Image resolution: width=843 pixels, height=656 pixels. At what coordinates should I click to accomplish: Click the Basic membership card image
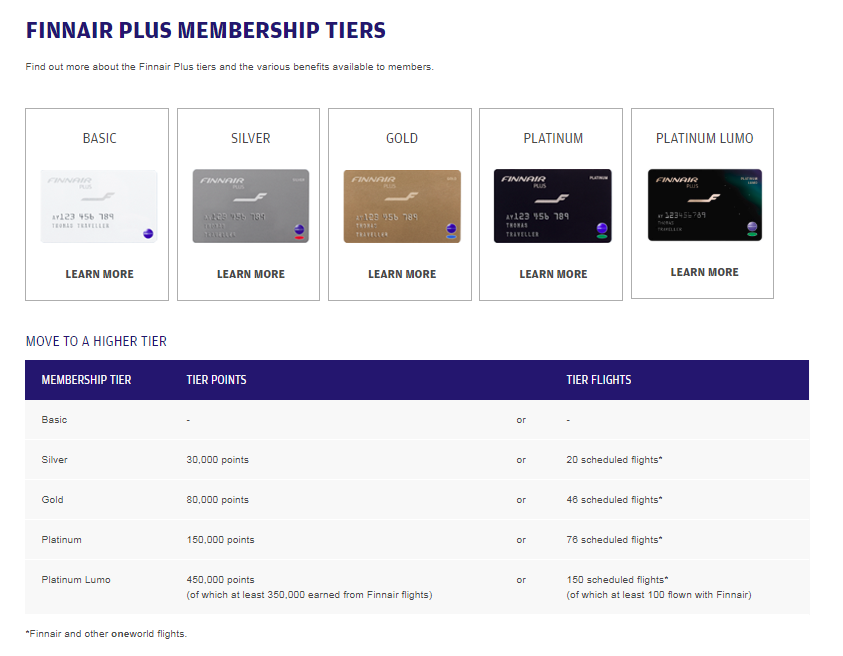click(x=99, y=206)
